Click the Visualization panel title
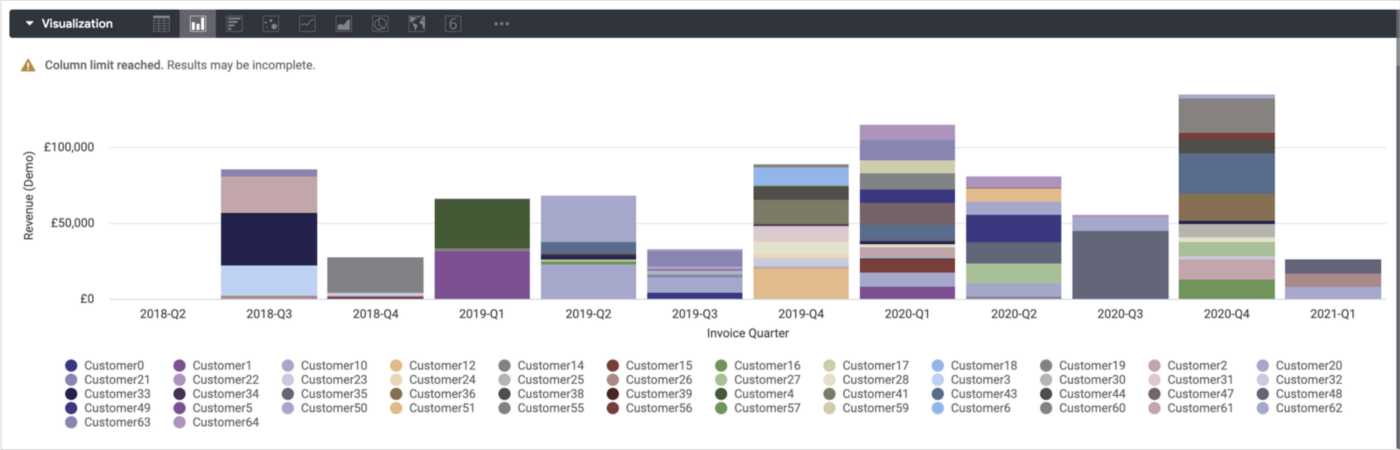The width and height of the screenshot is (1400, 450). pos(77,23)
